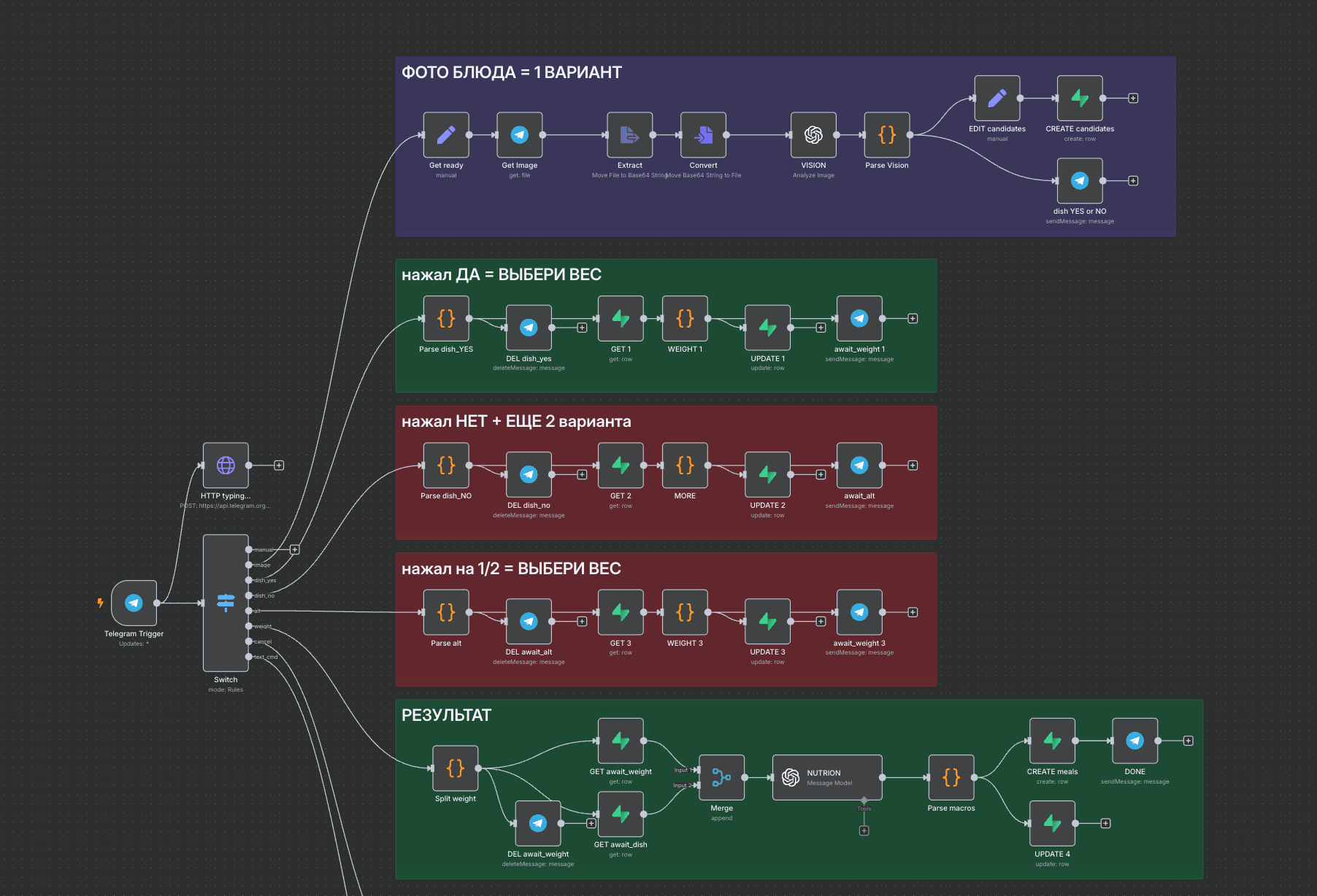Screen dimensions: 1317x896
Task: Click the plus after CREATE candidates node
Action: point(1132,97)
